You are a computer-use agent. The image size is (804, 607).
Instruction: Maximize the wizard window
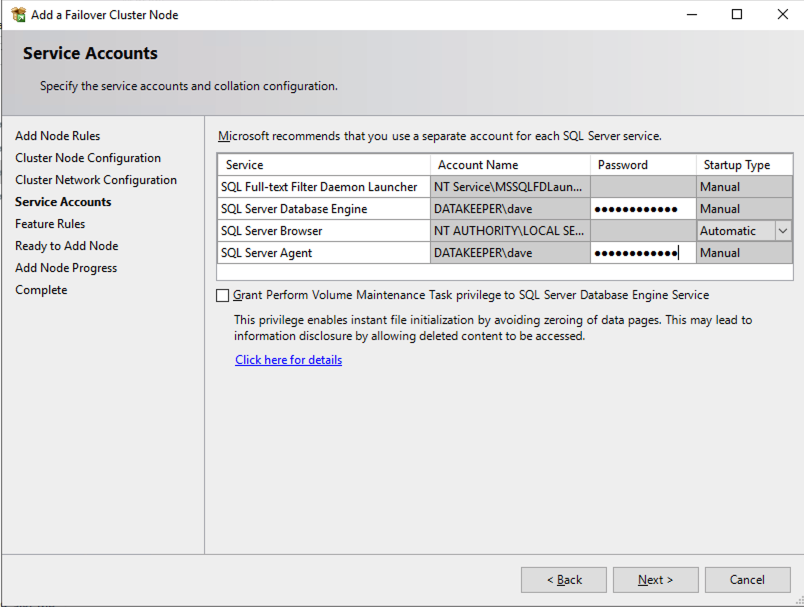point(737,15)
